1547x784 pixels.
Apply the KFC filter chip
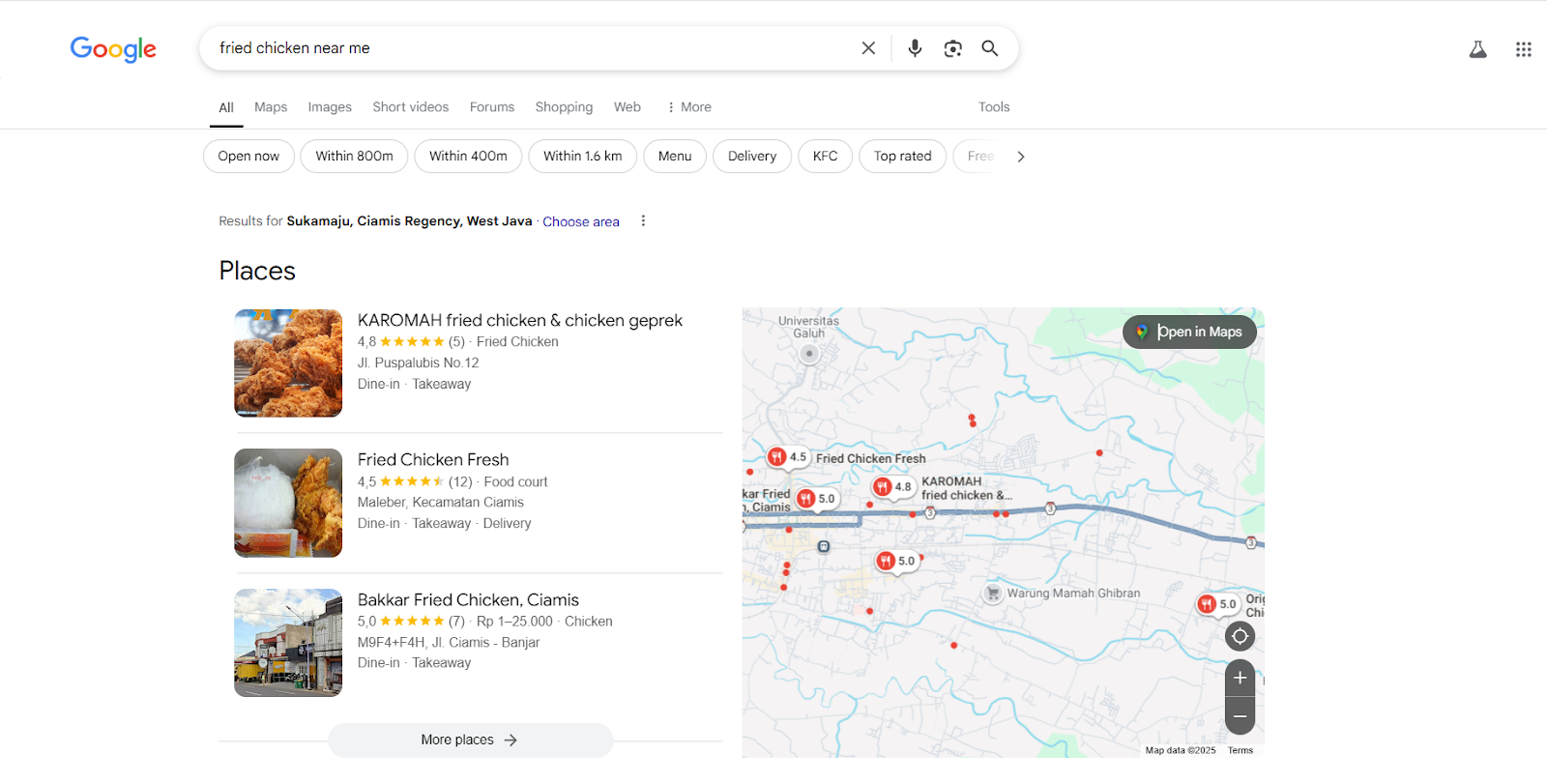[x=826, y=157]
